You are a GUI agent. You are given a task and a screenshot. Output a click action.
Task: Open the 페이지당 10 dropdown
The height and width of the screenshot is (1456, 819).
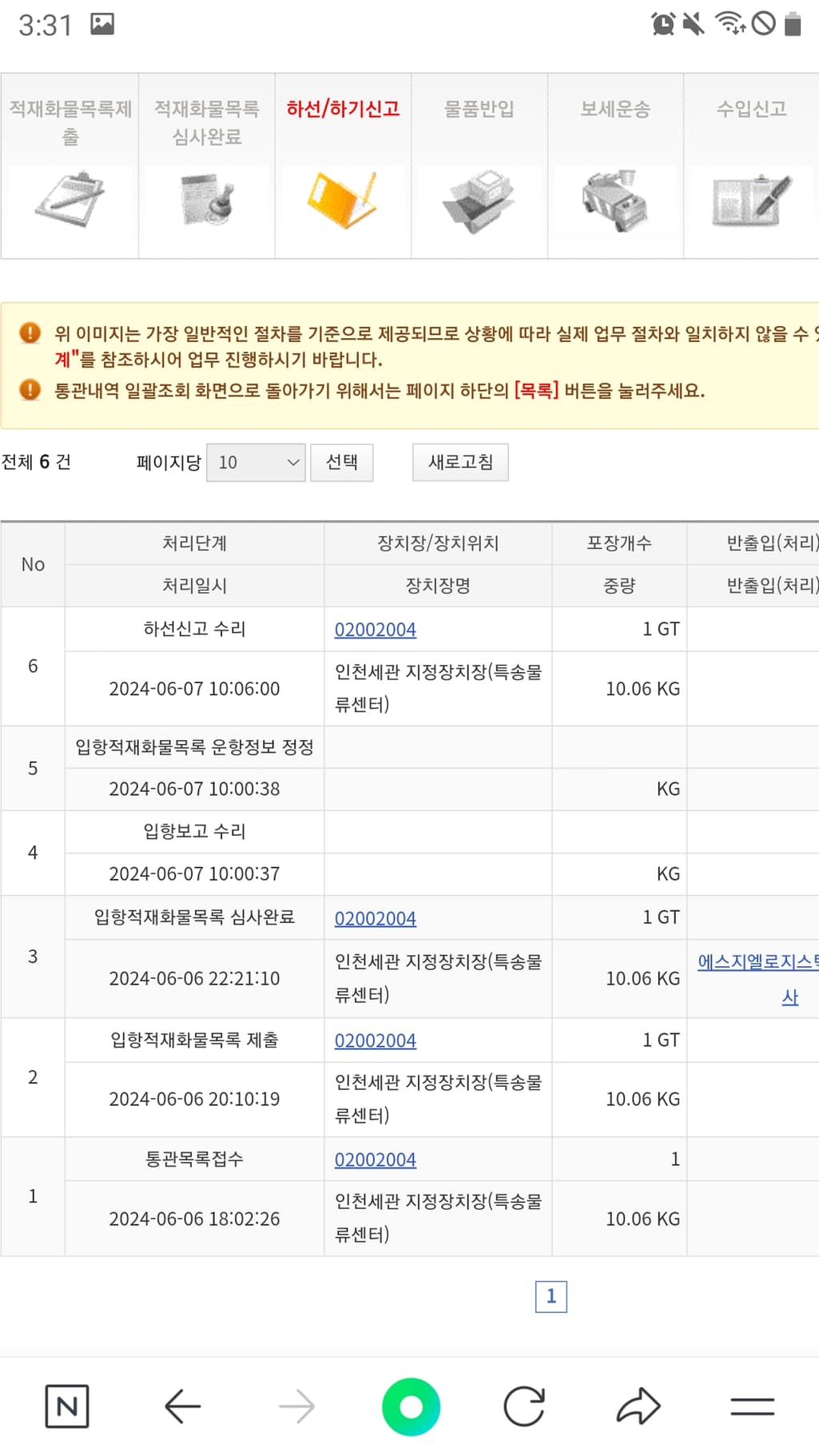click(256, 463)
